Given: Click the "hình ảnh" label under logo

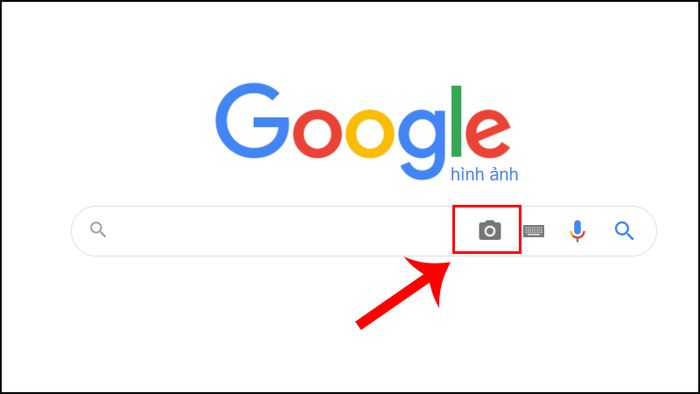Looking at the screenshot, I should tap(484, 174).
